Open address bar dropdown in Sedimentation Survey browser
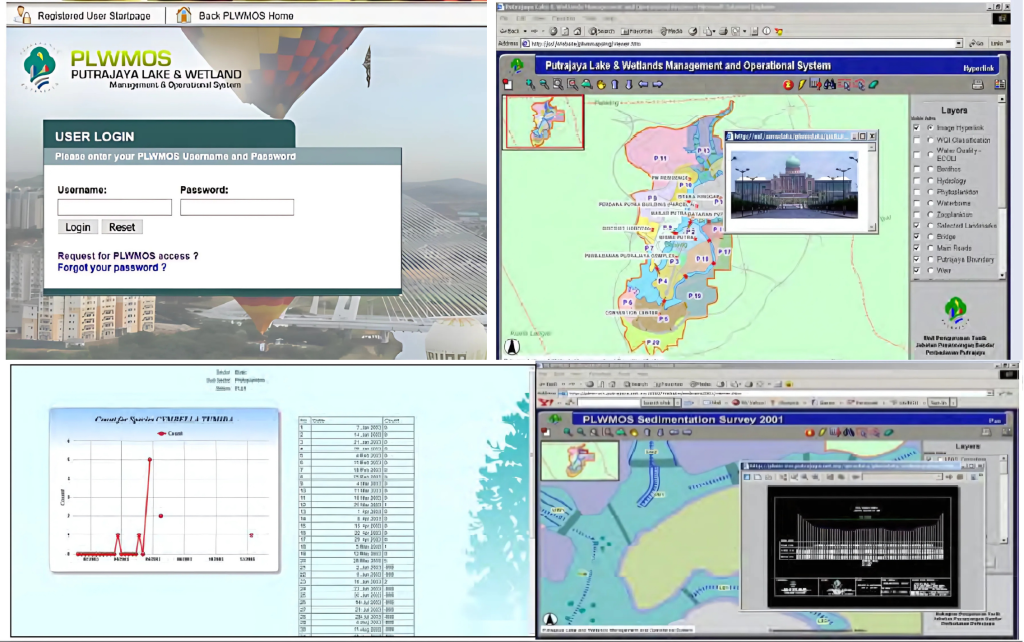1024x642 pixels. tap(990, 393)
